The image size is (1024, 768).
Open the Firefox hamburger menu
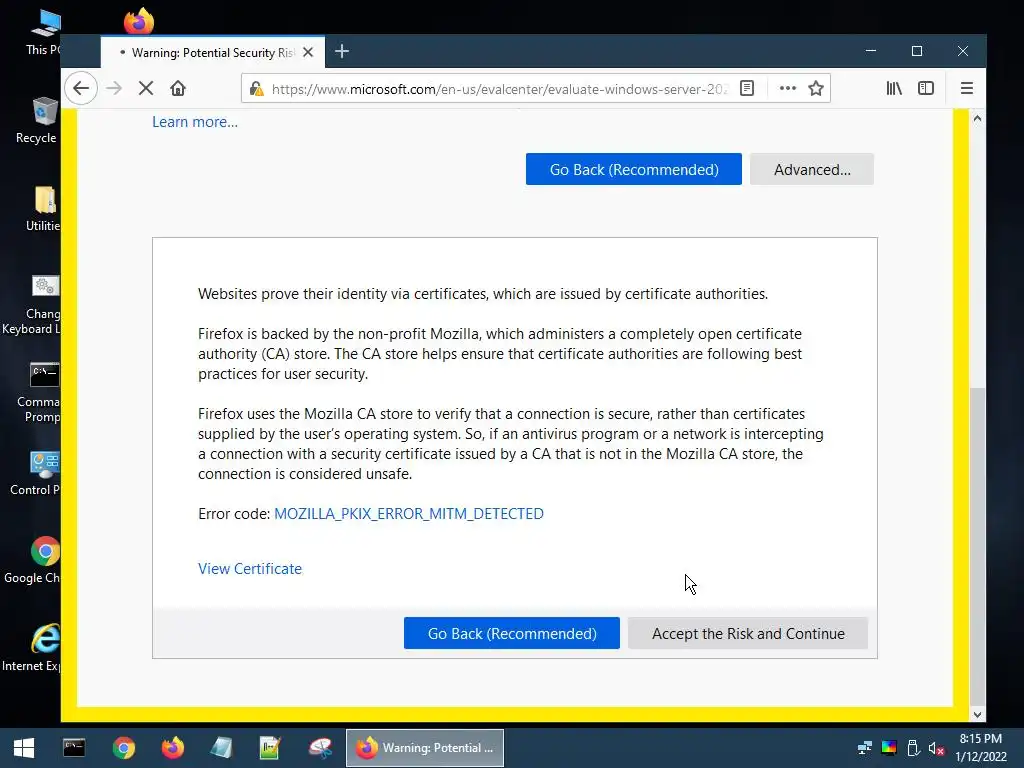[x=967, y=88]
